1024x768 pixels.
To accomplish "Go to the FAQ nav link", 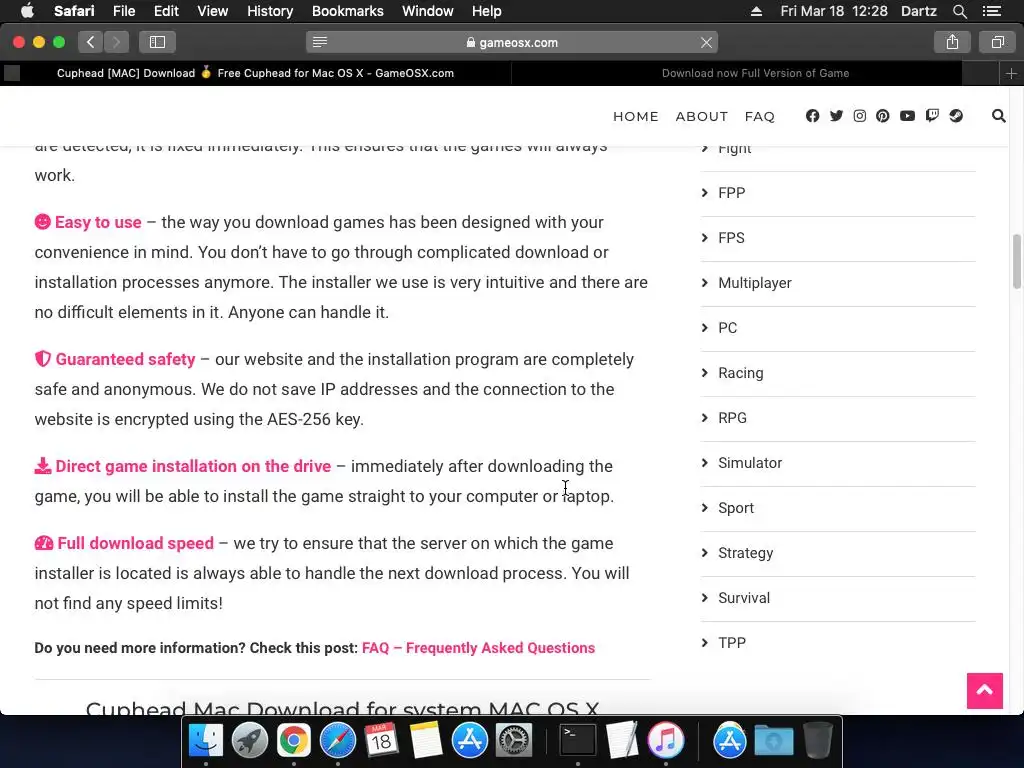I will pyautogui.click(x=760, y=116).
